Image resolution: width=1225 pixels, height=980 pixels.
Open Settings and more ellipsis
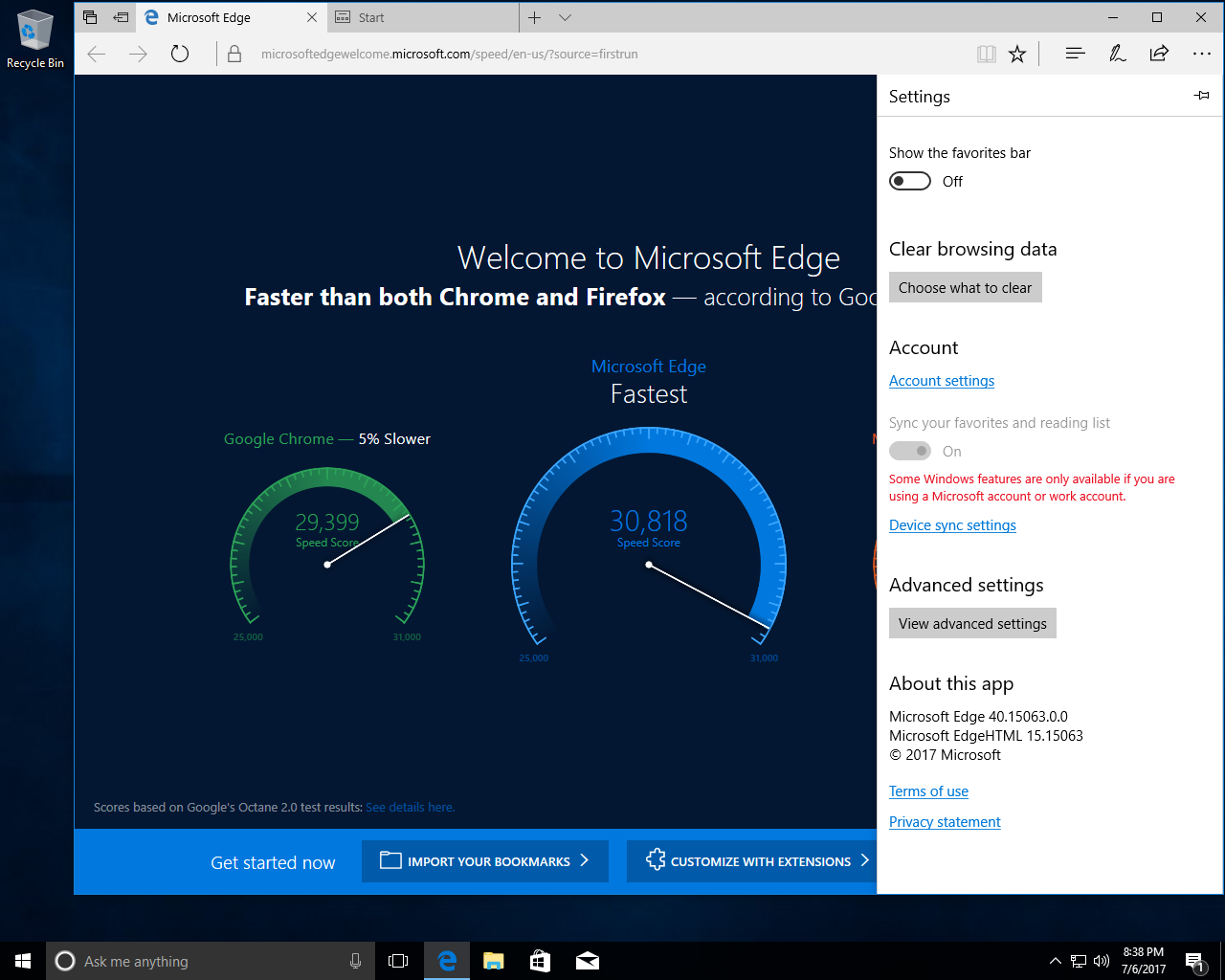tap(1202, 54)
